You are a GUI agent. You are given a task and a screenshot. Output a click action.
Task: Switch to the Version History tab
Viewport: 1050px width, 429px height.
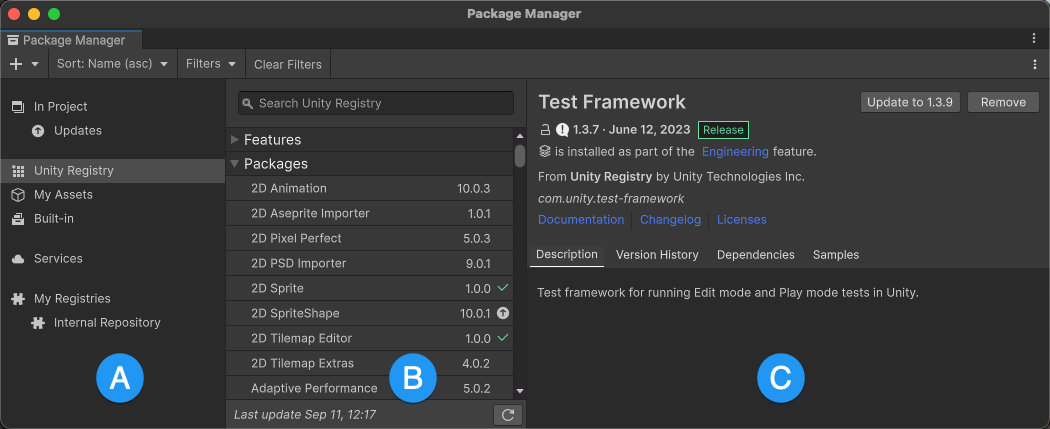coord(657,255)
